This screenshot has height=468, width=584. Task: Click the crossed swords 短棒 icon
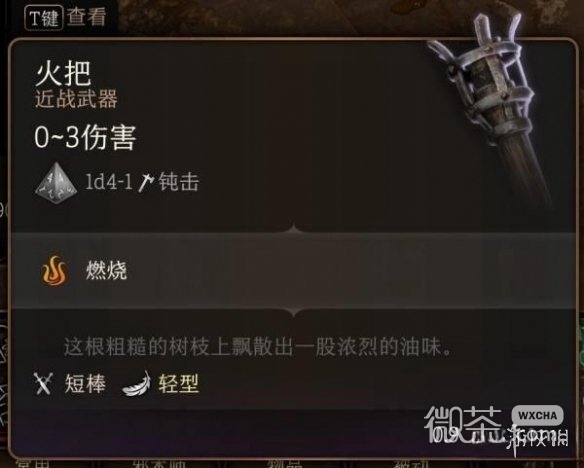(43, 383)
